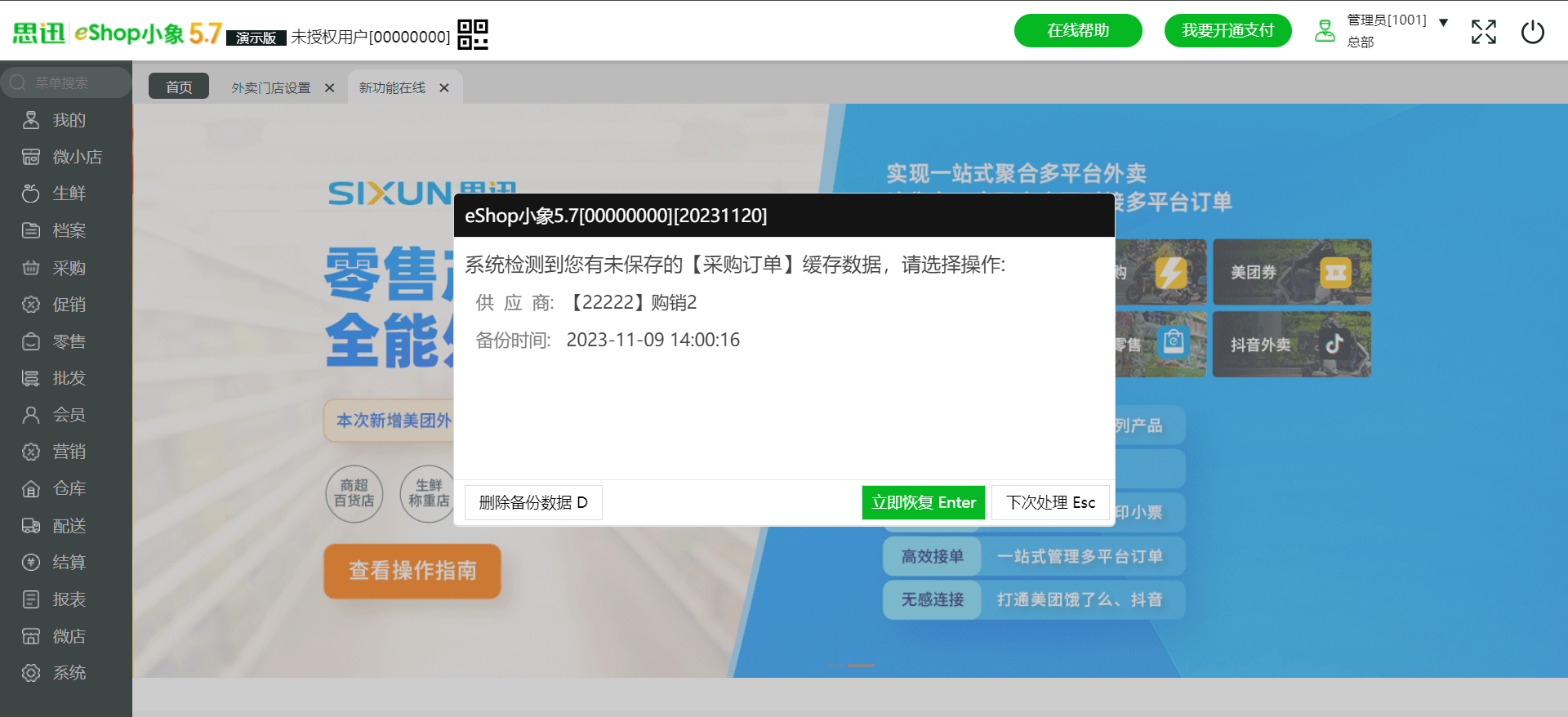The image size is (1568, 717).
Task: Toggle fullscreen with the expand arrows icon
Action: pyautogui.click(x=1484, y=32)
